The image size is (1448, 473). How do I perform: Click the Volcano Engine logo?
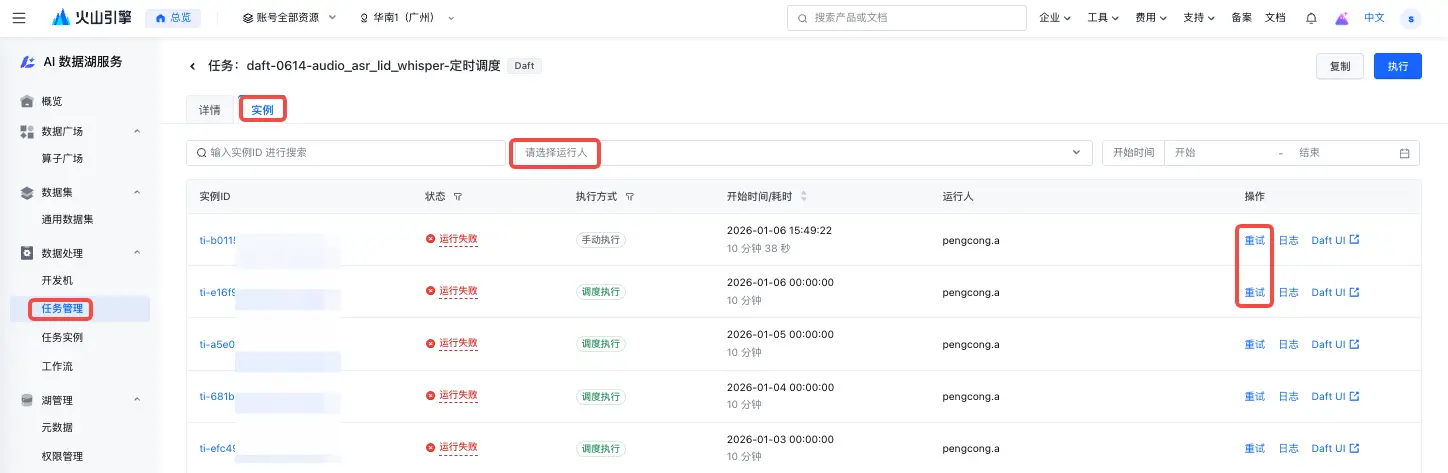91,18
